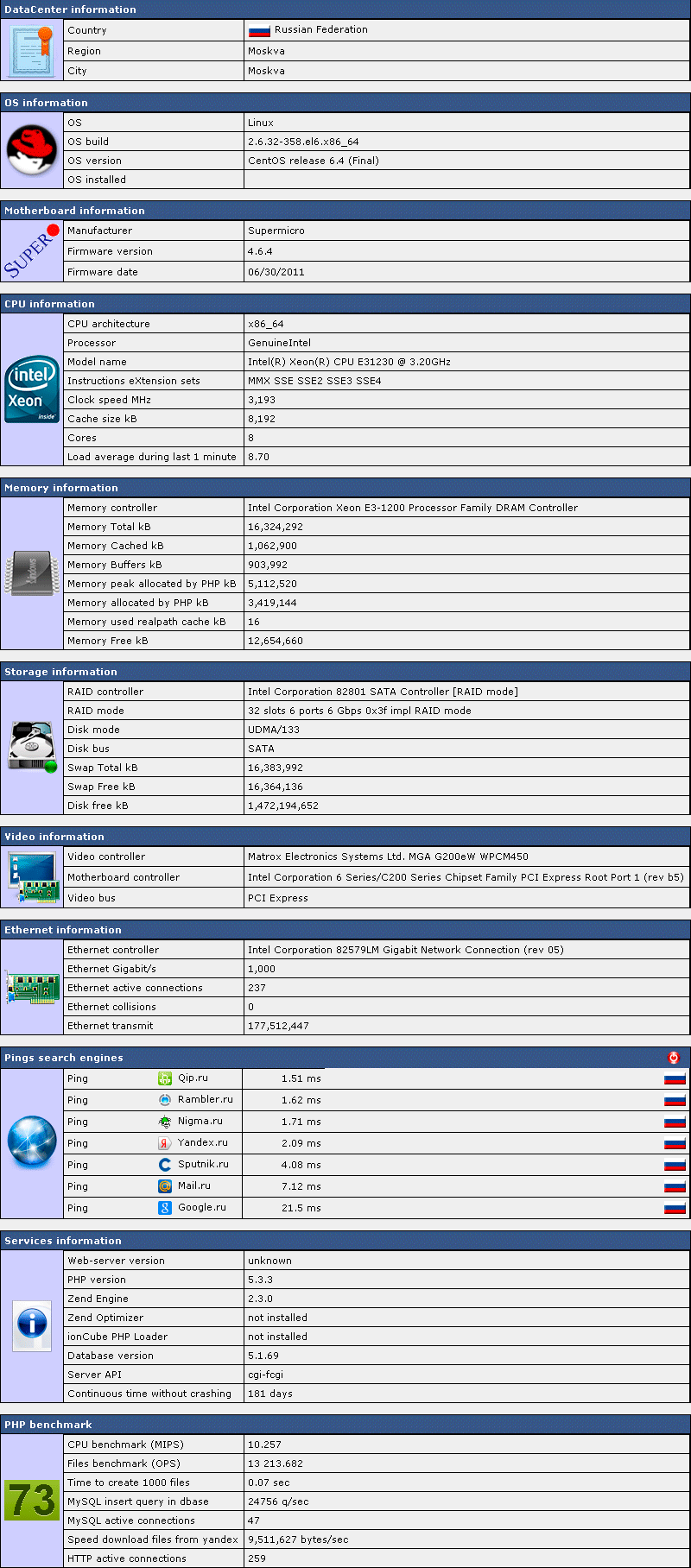The image size is (691, 1568).
Task: Click the hard disk storage icon
Action: 32,747
